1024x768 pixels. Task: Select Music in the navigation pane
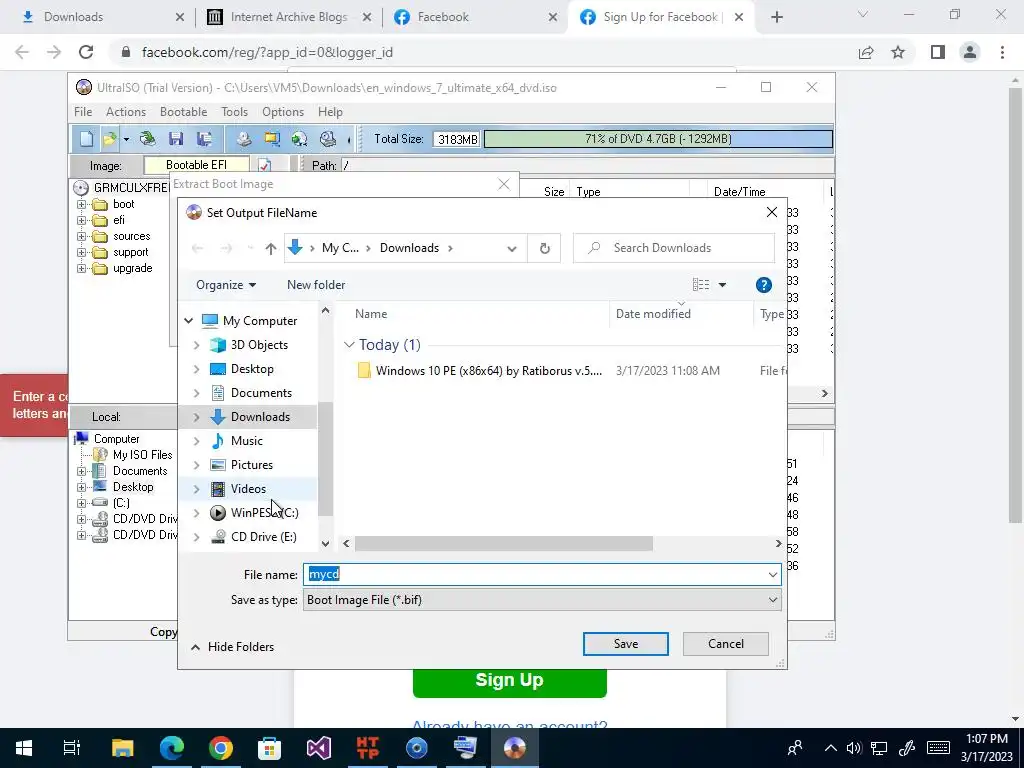click(247, 441)
